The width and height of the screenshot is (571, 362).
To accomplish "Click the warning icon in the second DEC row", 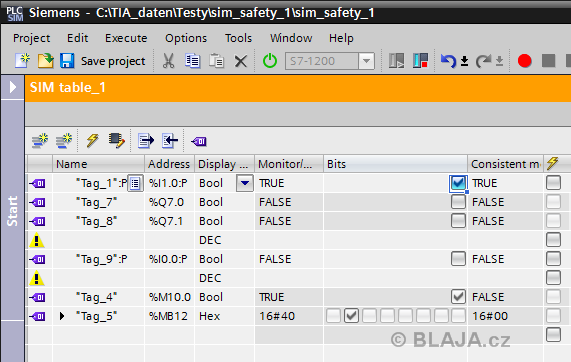I will pyautogui.click(x=36, y=278).
